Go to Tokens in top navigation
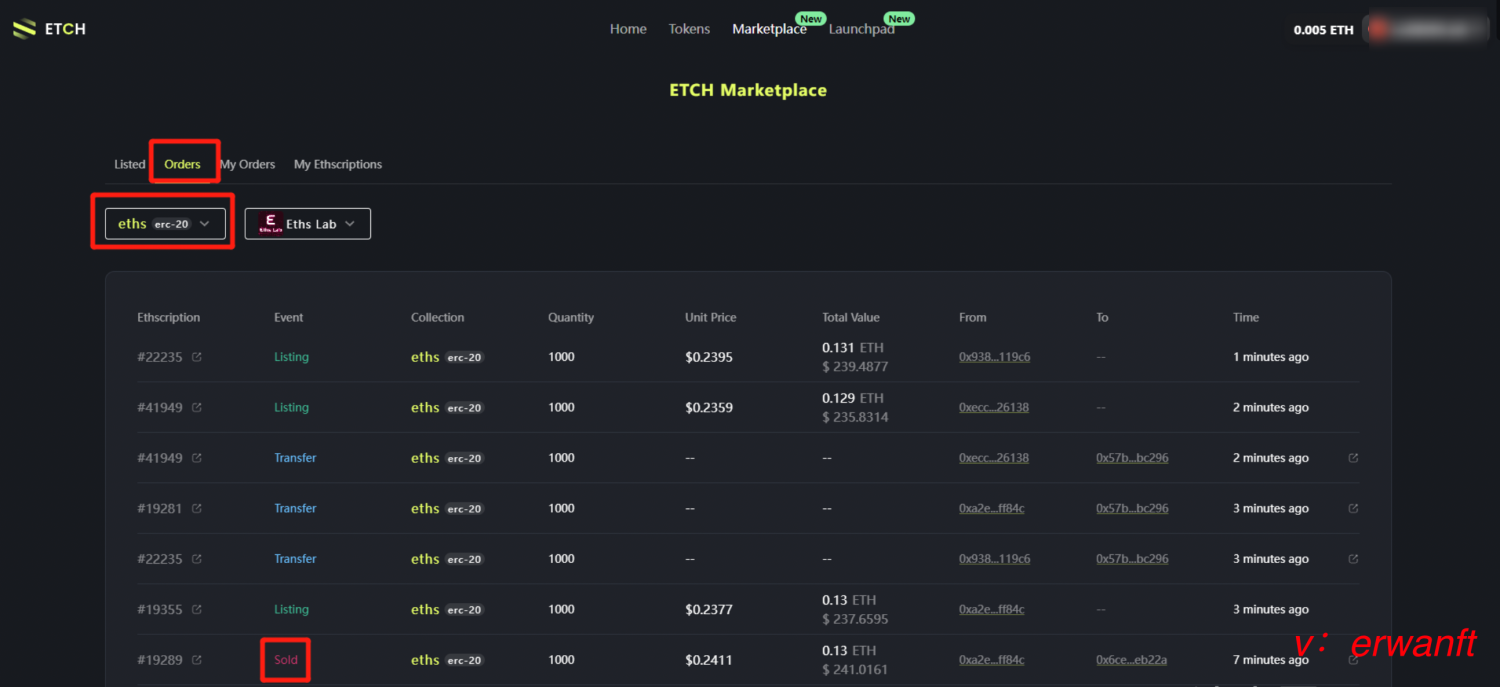1500x687 pixels. click(x=689, y=29)
